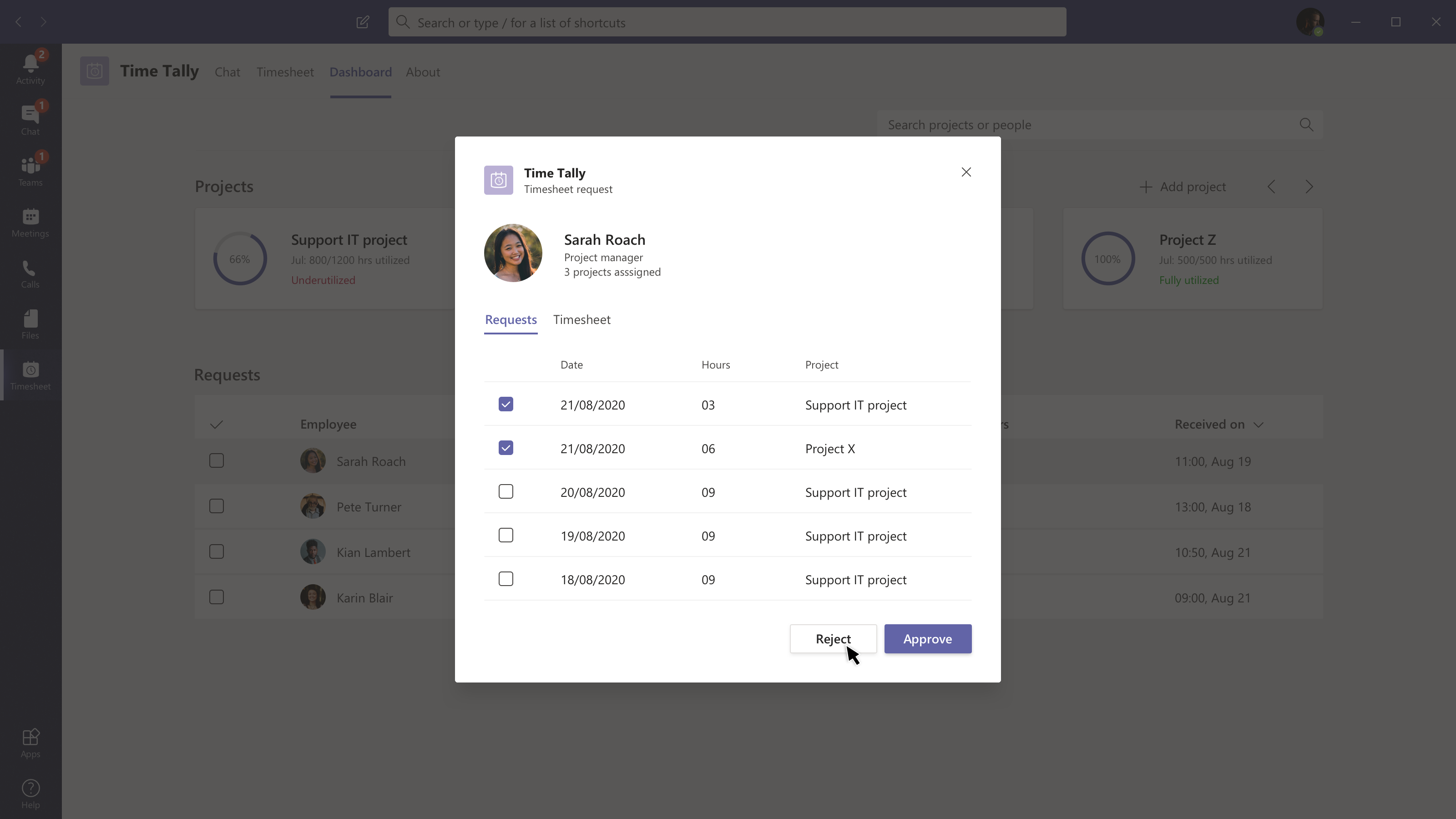Click the Project column header in dialog
This screenshot has height=819, width=1456.
(x=821, y=364)
